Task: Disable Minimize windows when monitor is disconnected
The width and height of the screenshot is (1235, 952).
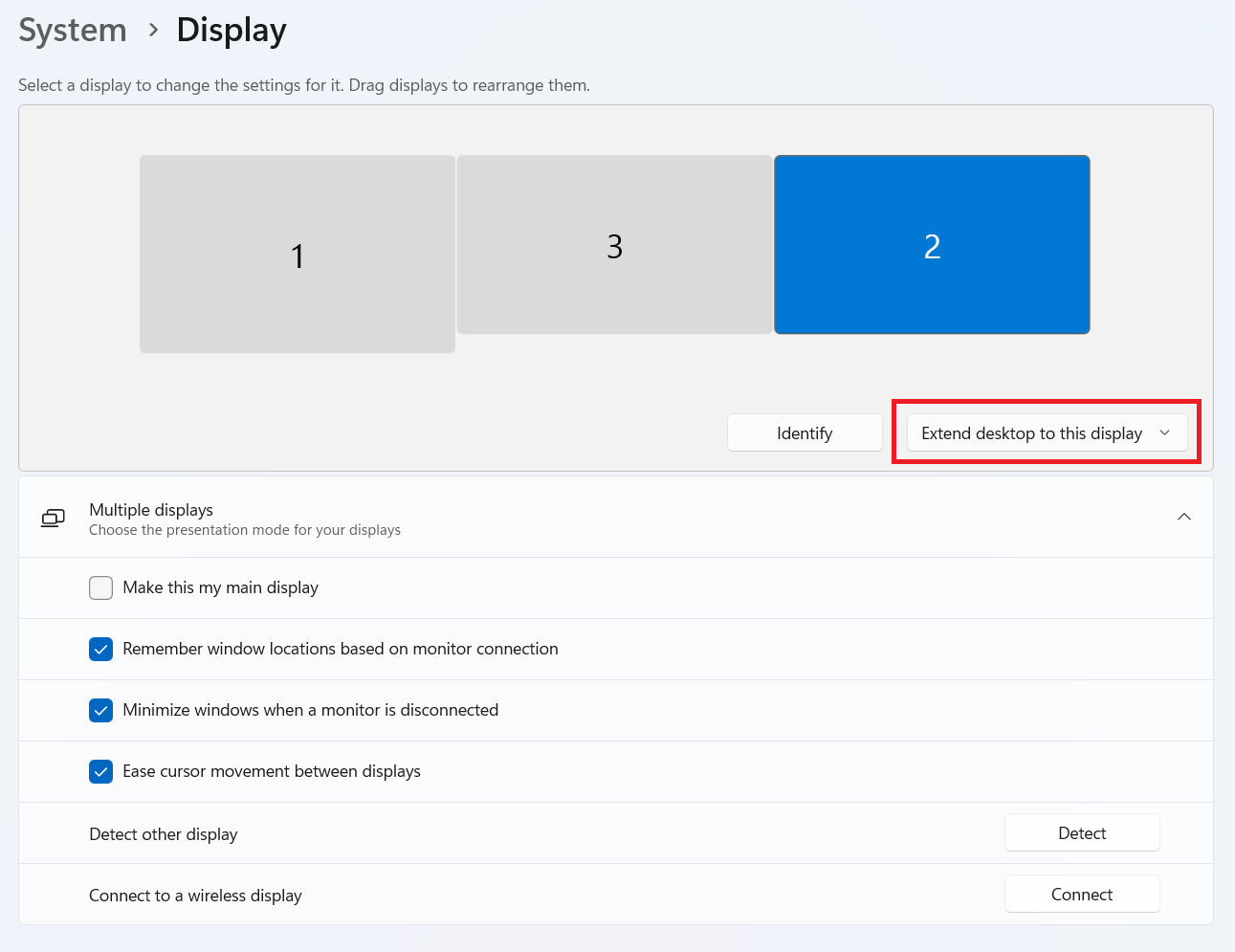Action: point(101,710)
